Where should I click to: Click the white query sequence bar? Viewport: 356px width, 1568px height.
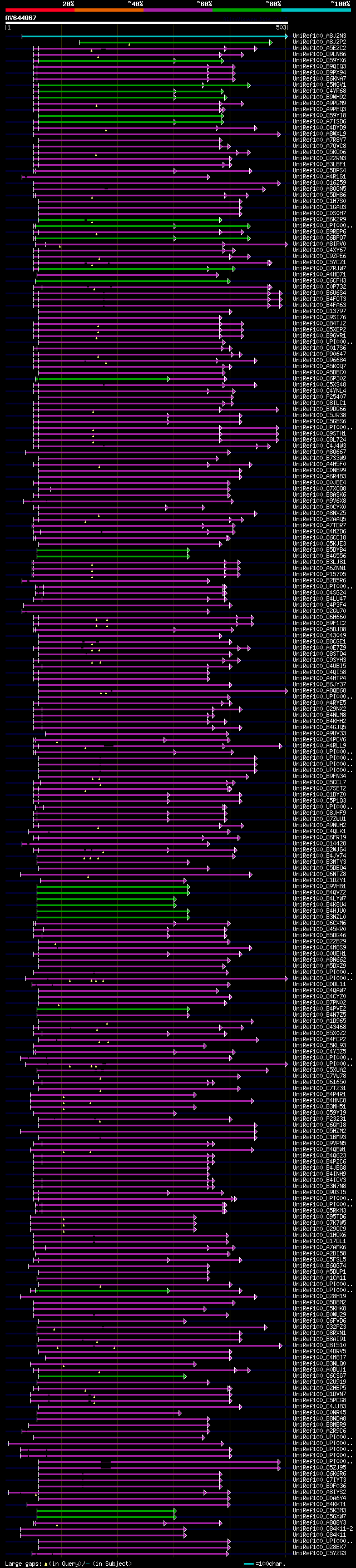pyautogui.click(x=147, y=23)
